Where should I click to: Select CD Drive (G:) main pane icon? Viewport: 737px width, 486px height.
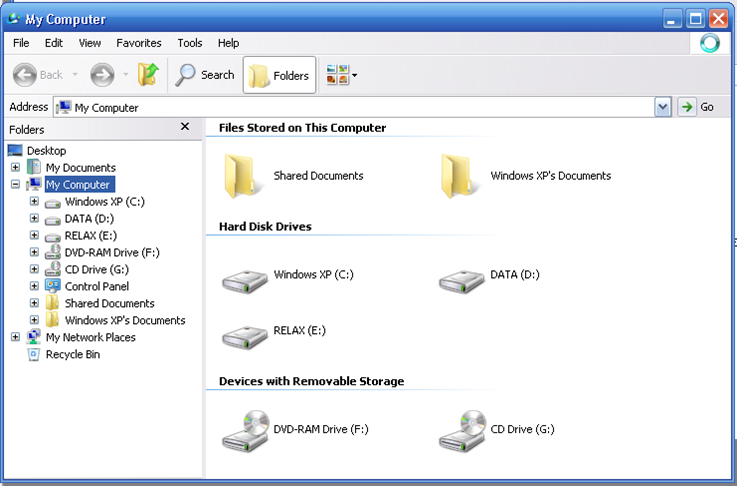coord(462,431)
